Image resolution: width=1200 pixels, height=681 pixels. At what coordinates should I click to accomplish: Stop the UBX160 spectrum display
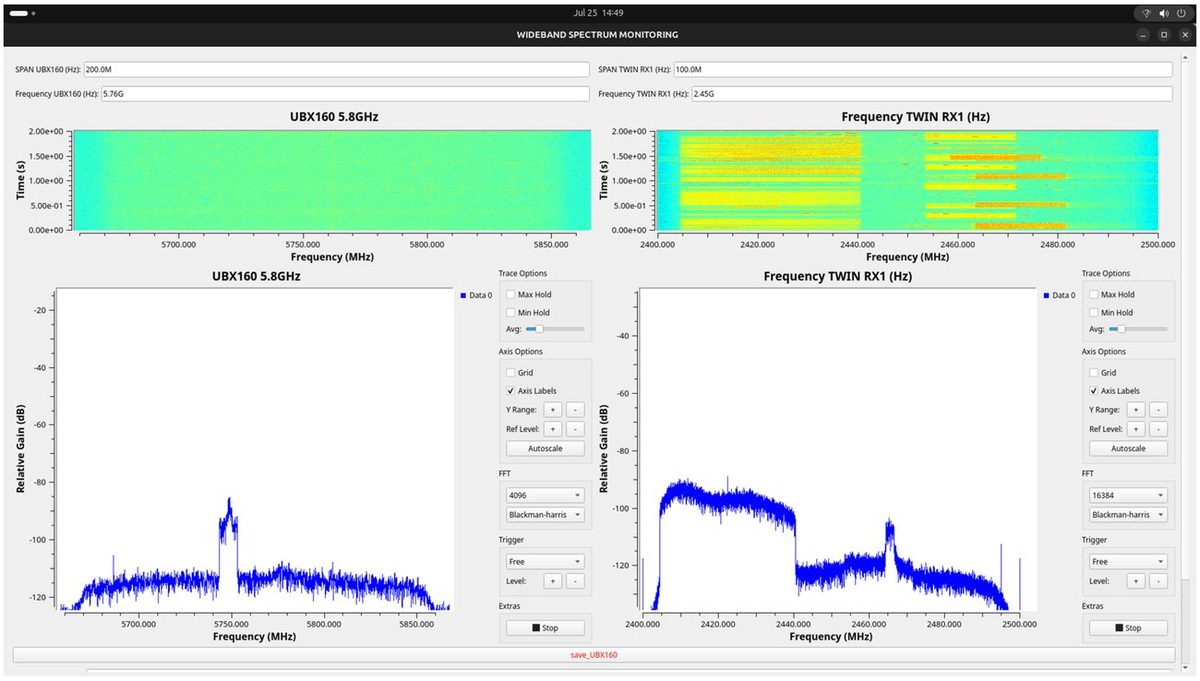point(545,628)
